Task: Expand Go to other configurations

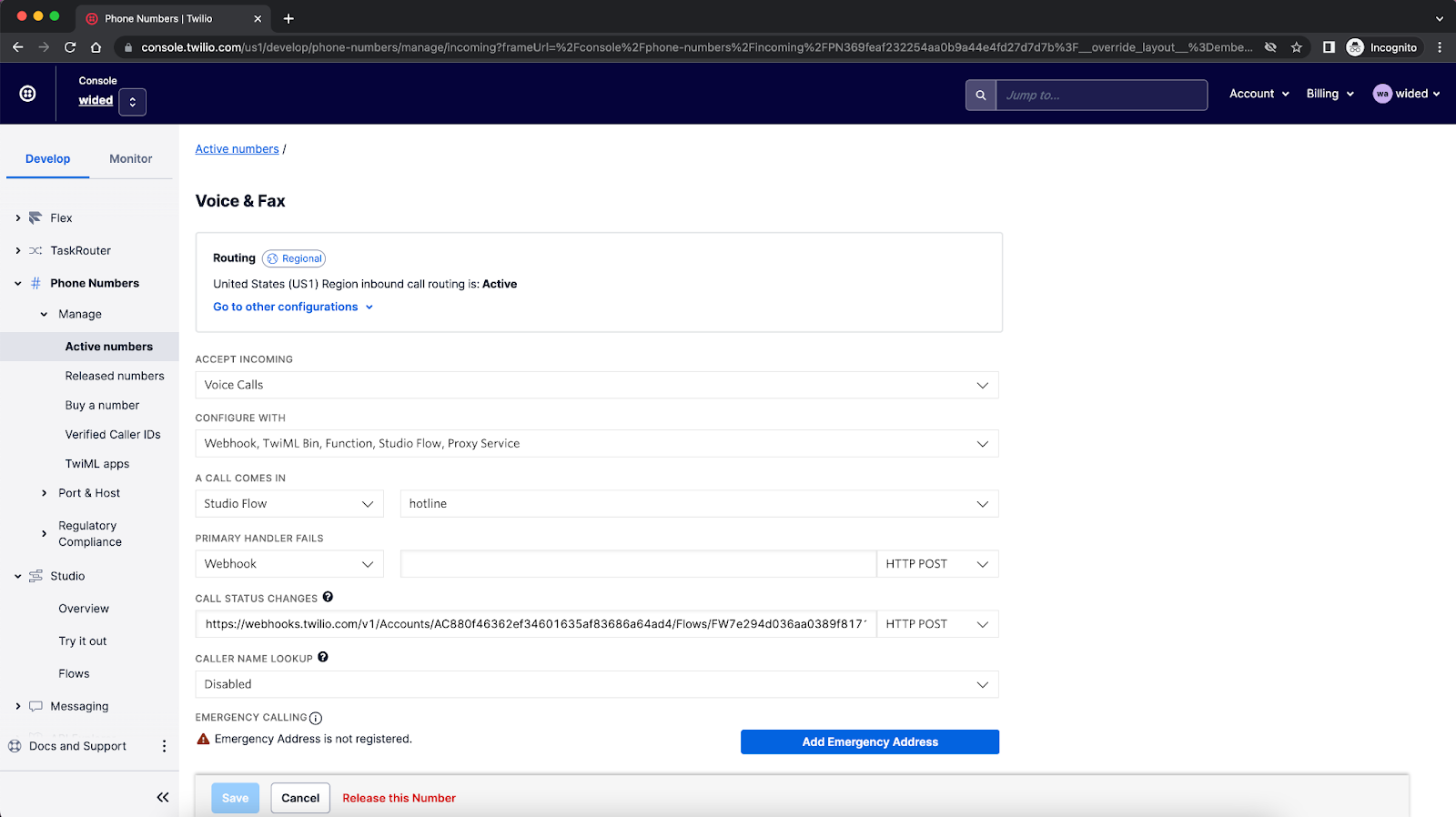Action: click(x=293, y=308)
